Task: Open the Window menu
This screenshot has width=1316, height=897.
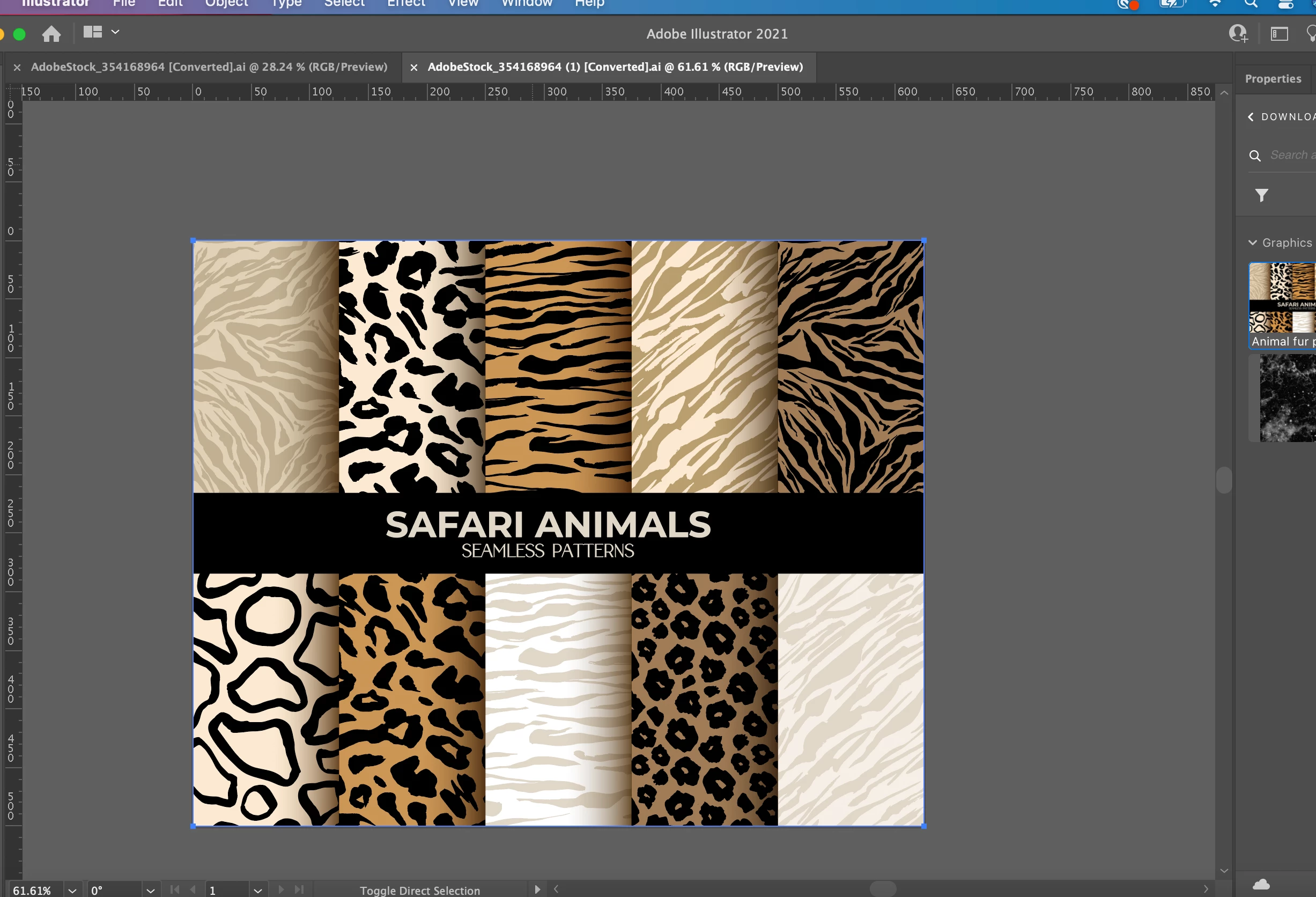Action: click(526, 3)
